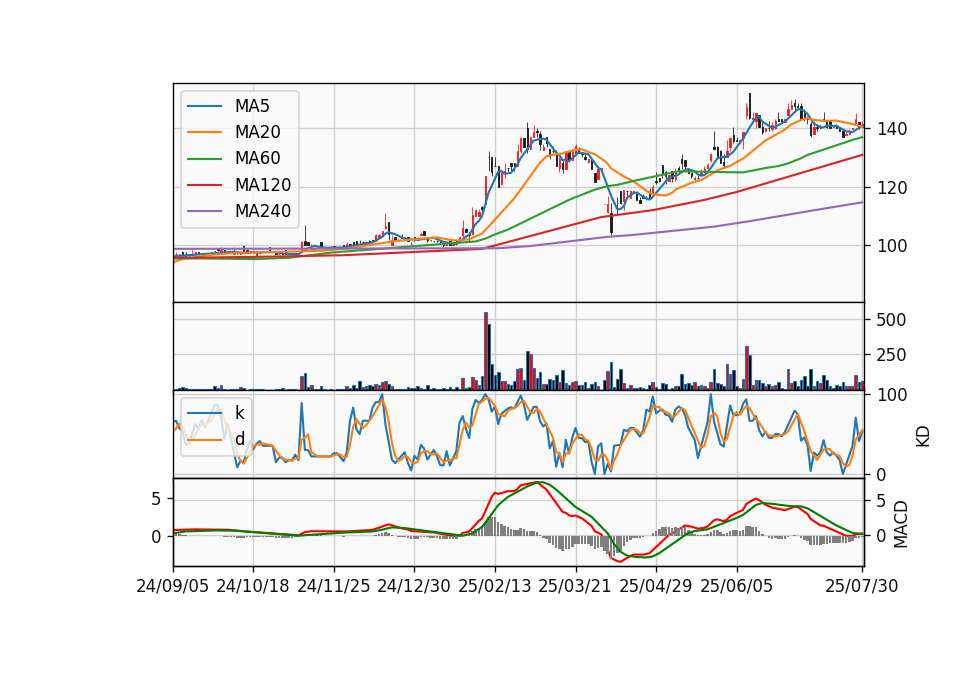Click the MA60 legend label

[257, 159]
